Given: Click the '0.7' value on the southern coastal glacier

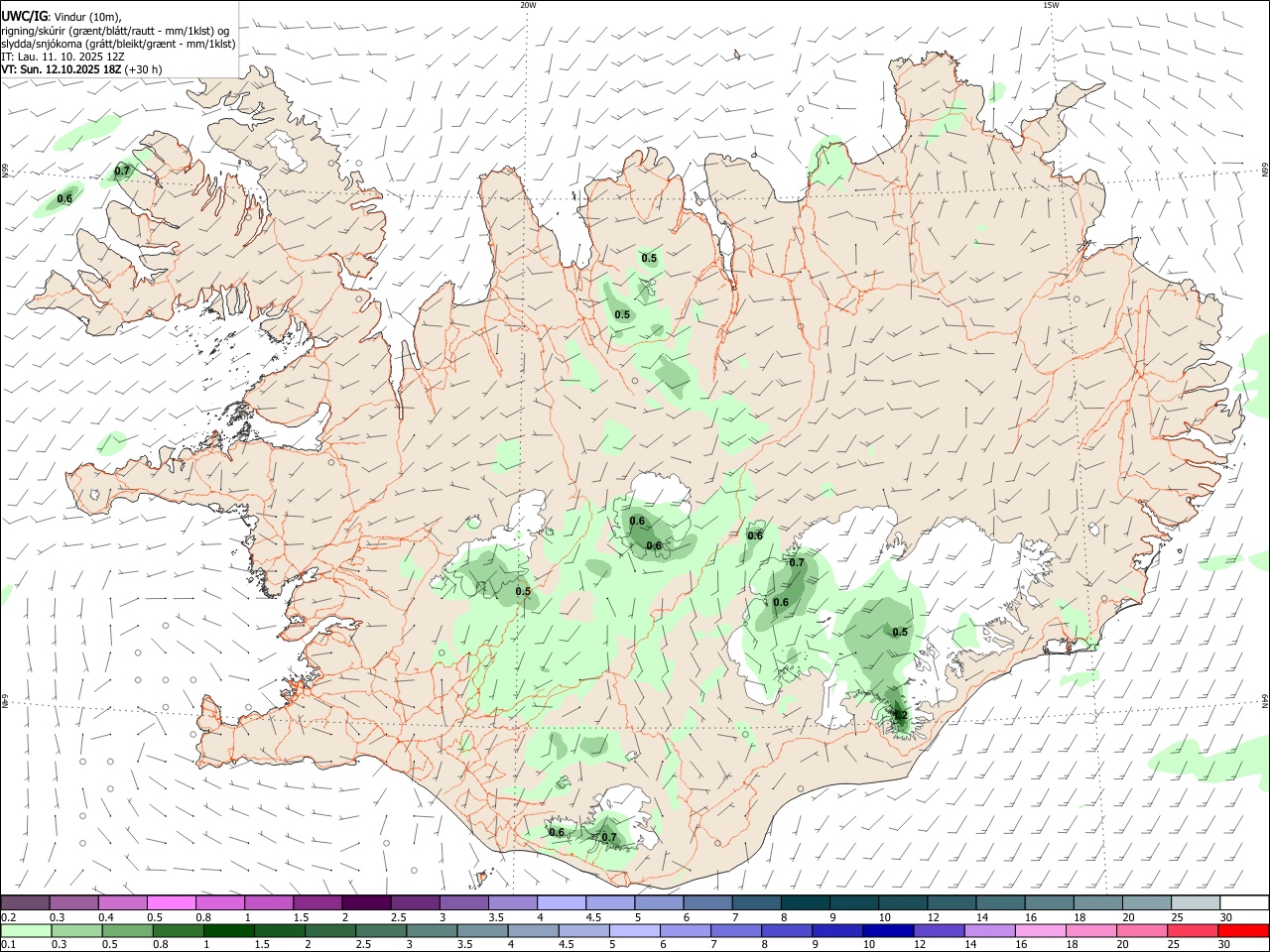Looking at the screenshot, I should pos(609,837).
